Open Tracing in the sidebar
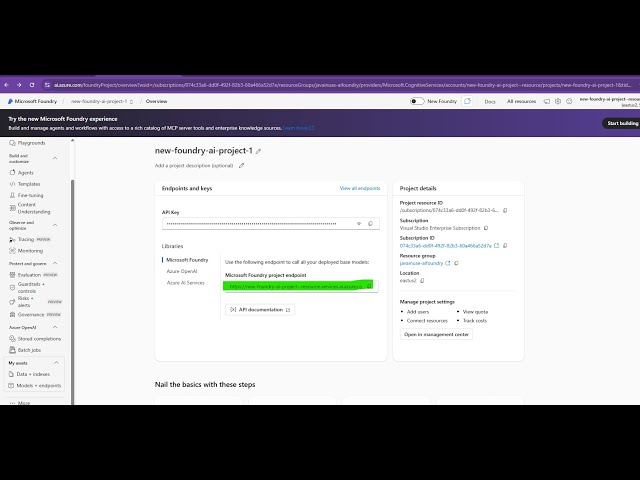The width and height of the screenshot is (640, 480). (x=29, y=240)
